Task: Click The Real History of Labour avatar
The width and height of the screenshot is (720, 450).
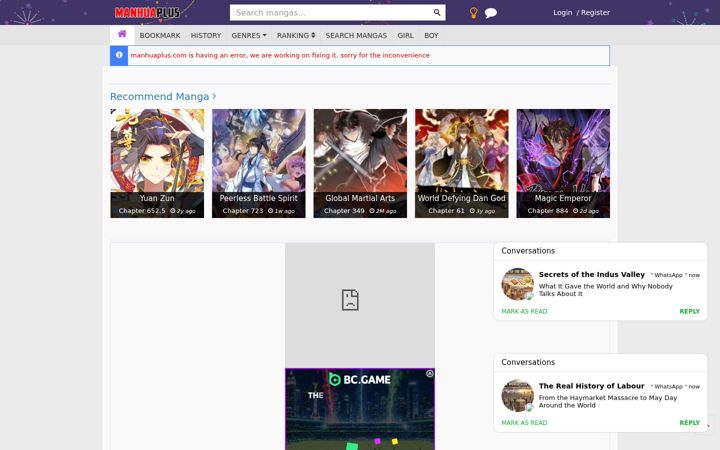Action: pyautogui.click(x=518, y=396)
